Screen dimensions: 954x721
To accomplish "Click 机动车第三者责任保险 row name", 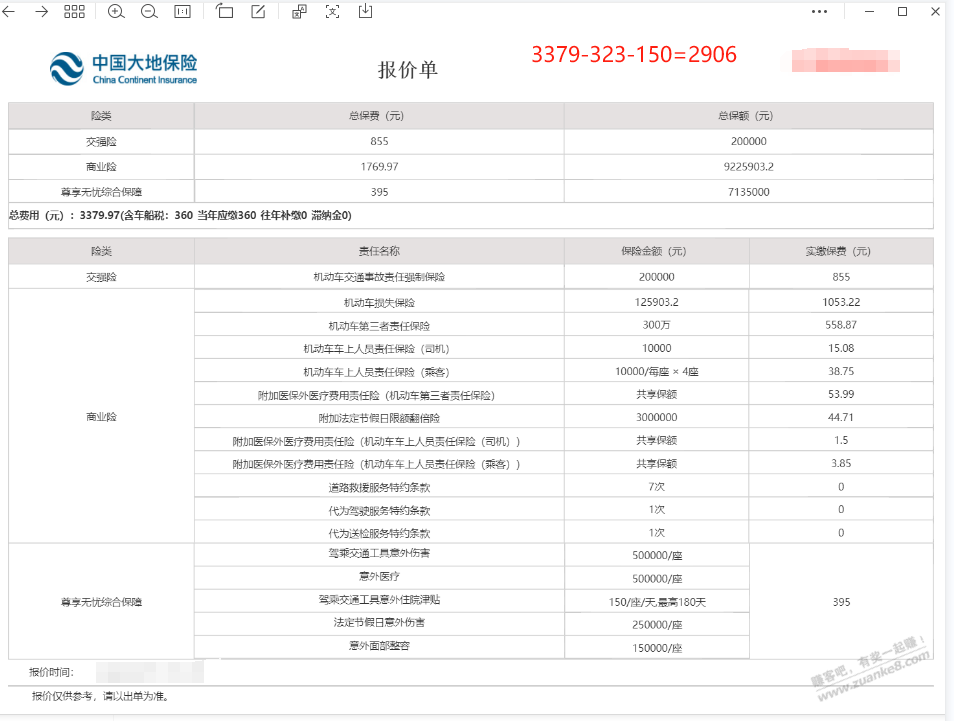I will pyautogui.click(x=379, y=326).
